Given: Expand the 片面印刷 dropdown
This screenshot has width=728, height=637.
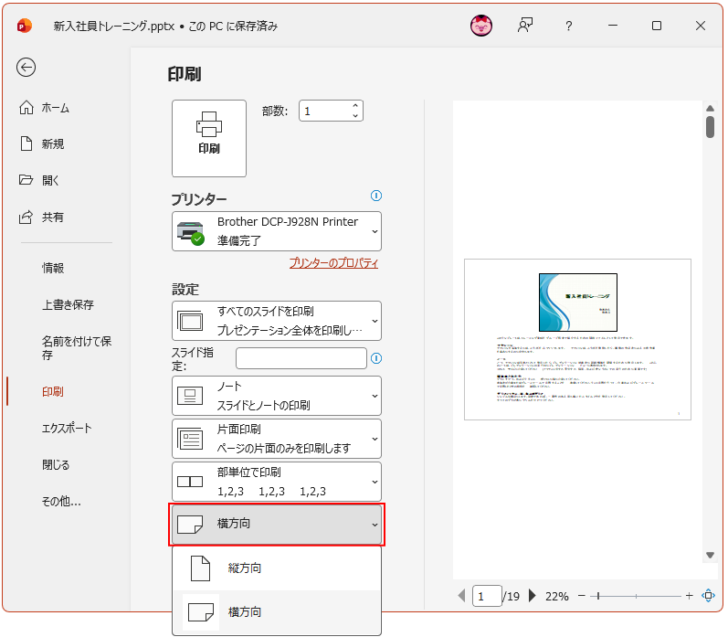Looking at the screenshot, I should 276,438.
